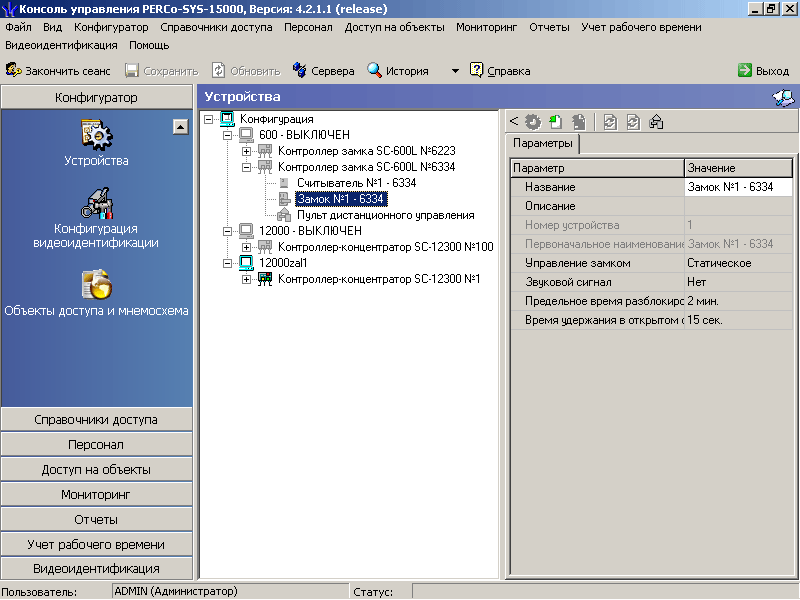The width and height of the screenshot is (800, 600).
Task: Collapse the 12000 - ВЫКЛЮЧЕН node
Action: tap(228, 231)
